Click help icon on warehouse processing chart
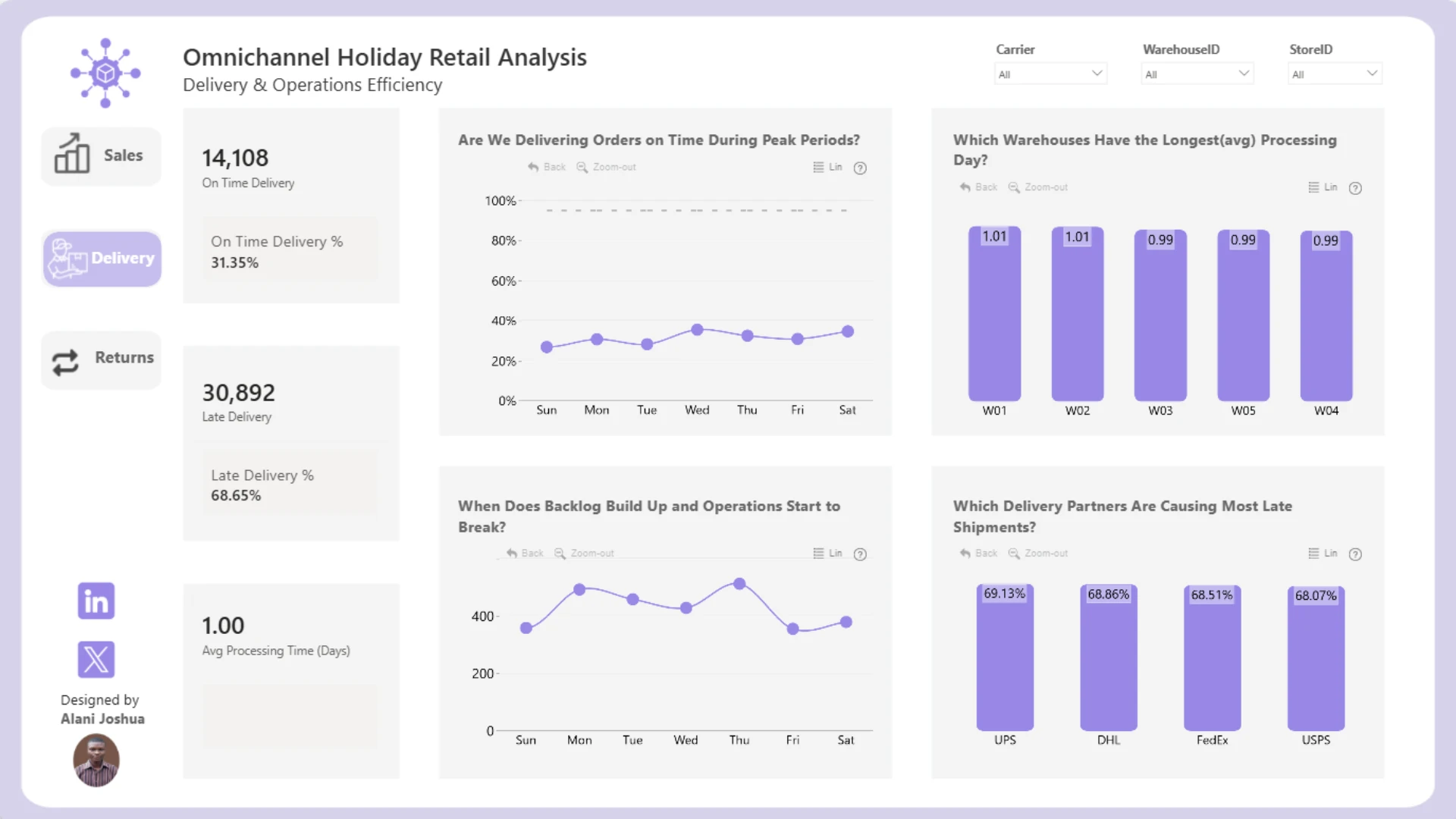 point(1355,188)
